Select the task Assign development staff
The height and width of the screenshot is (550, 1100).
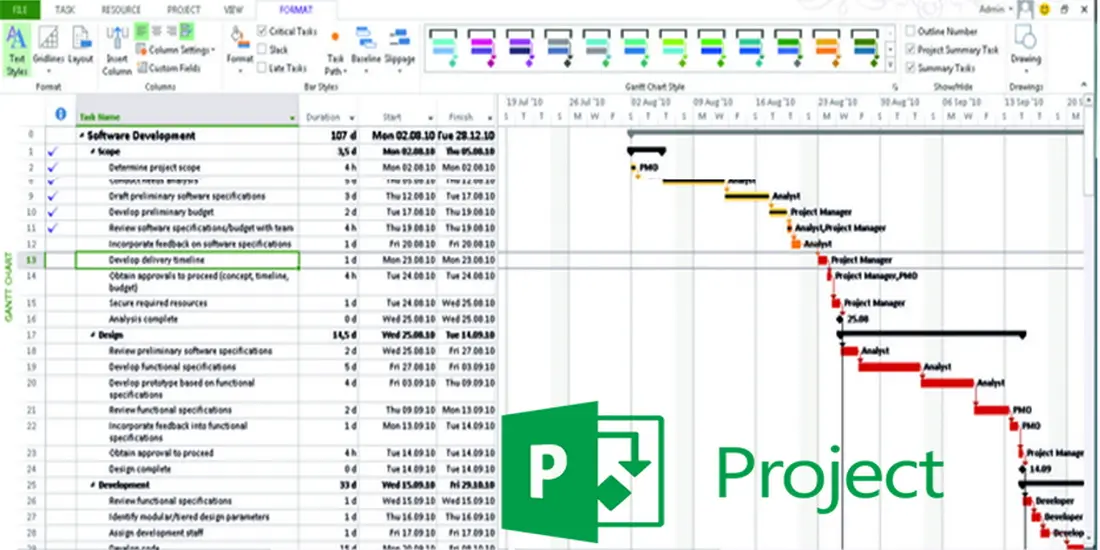(x=156, y=532)
